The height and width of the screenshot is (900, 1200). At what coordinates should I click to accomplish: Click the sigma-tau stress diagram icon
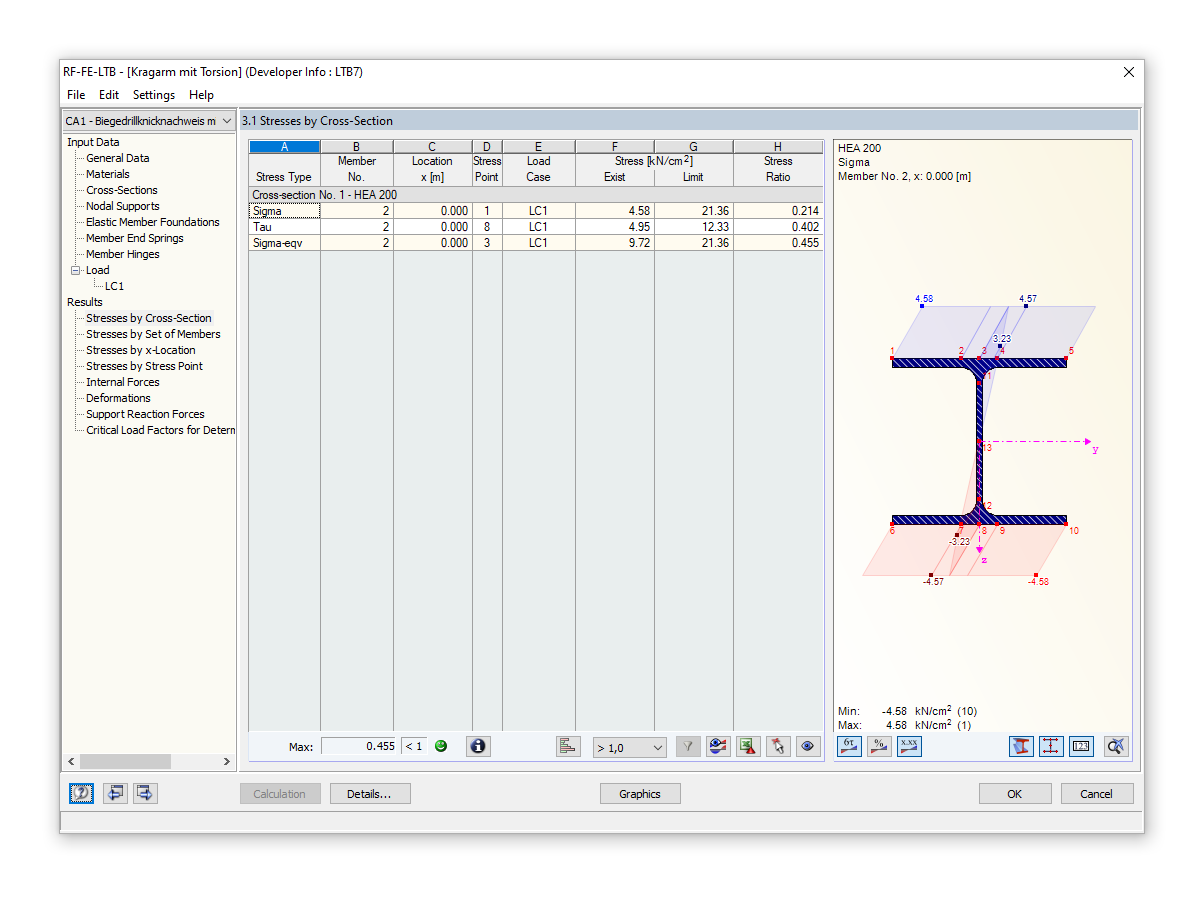pyautogui.click(x=849, y=746)
